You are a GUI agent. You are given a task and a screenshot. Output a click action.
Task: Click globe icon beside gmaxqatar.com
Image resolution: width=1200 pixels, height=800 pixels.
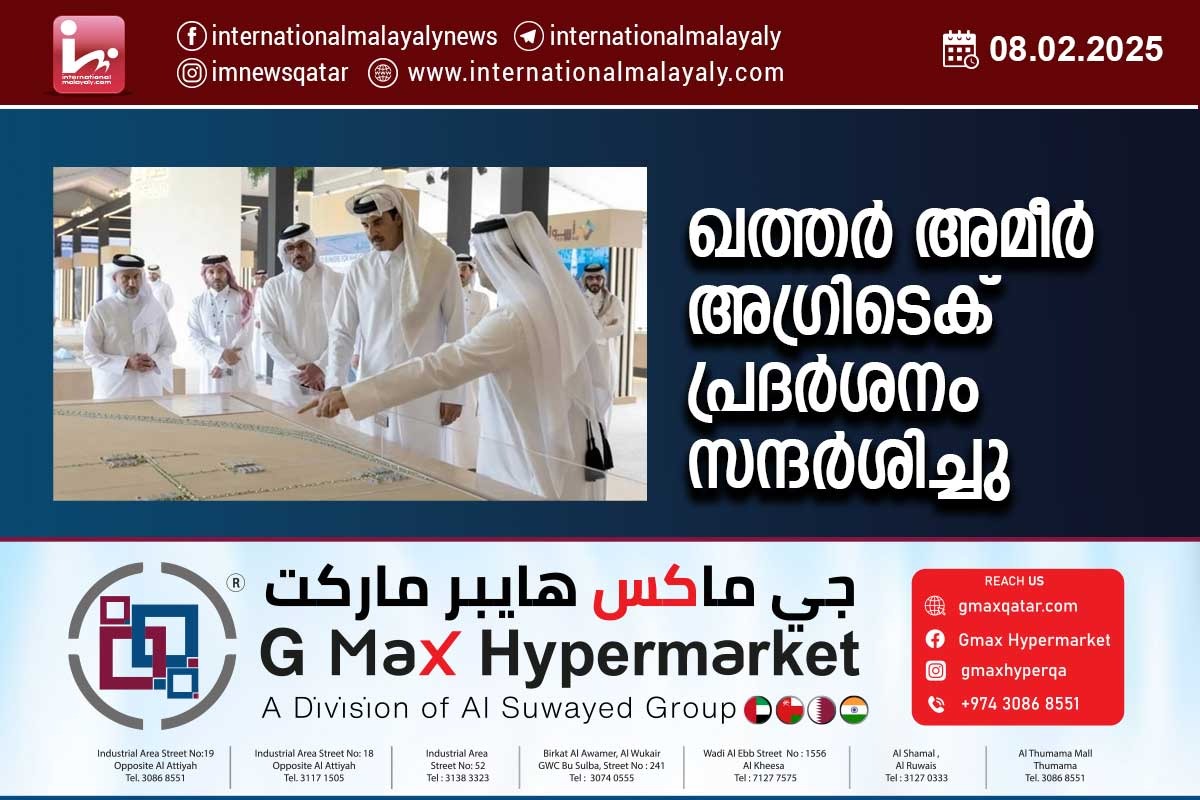(935, 606)
